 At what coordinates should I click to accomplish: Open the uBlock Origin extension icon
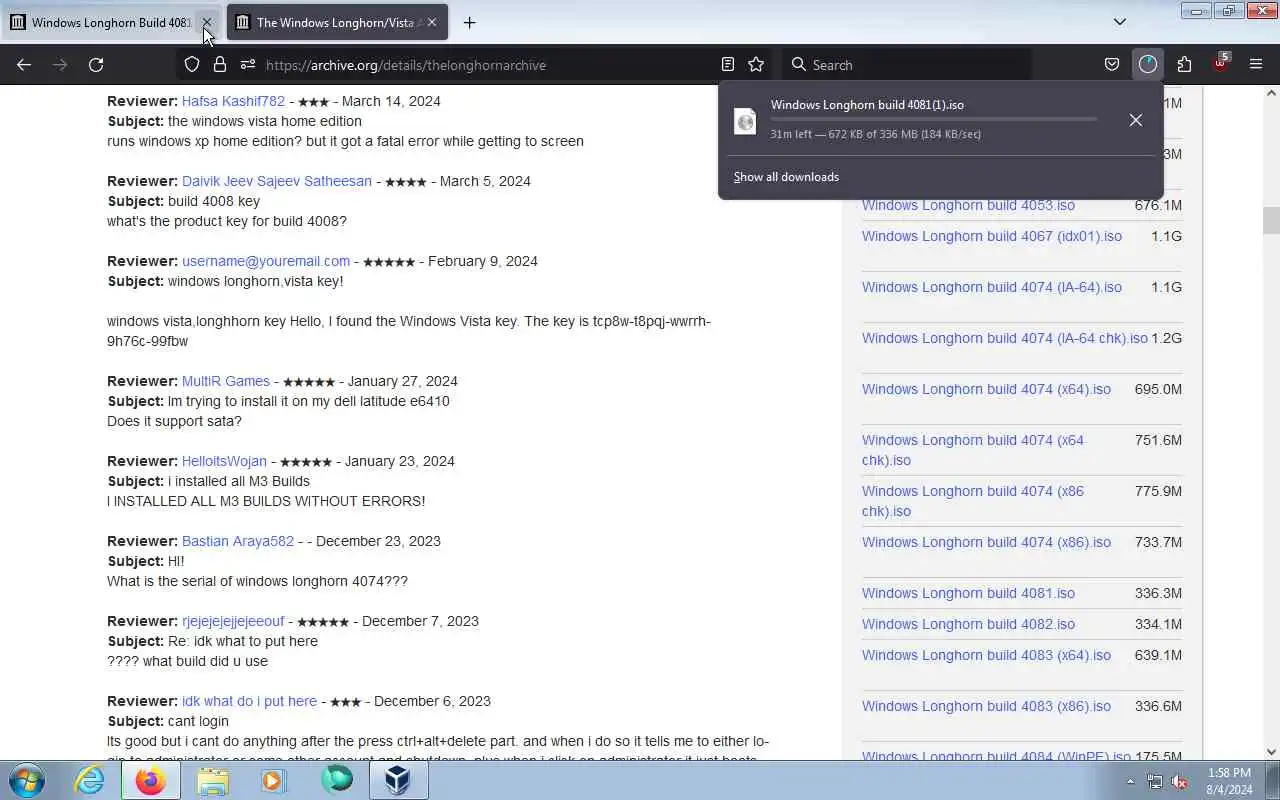click(x=1220, y=63)
